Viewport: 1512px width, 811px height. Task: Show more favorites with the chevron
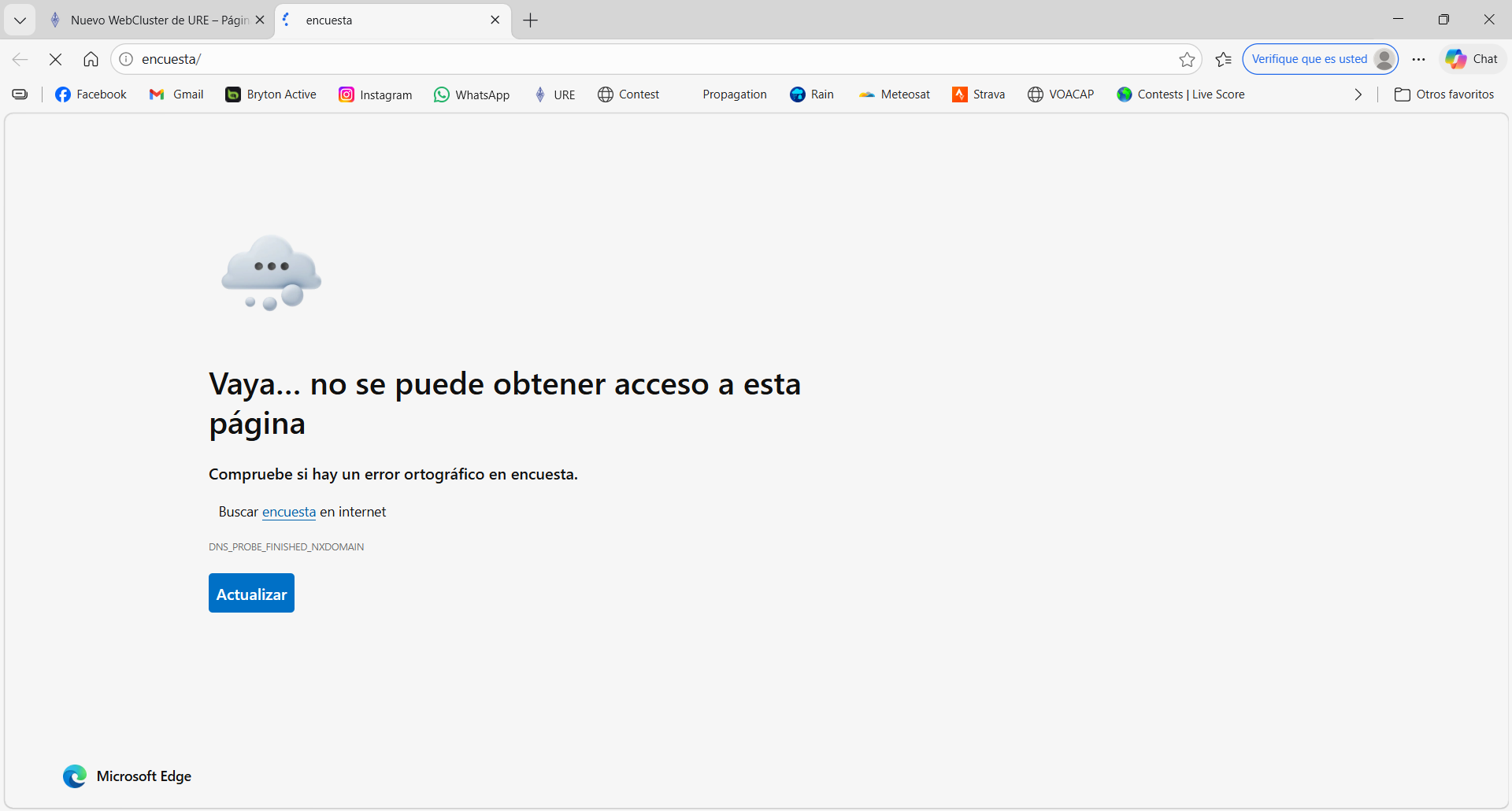pos(1358,94)
